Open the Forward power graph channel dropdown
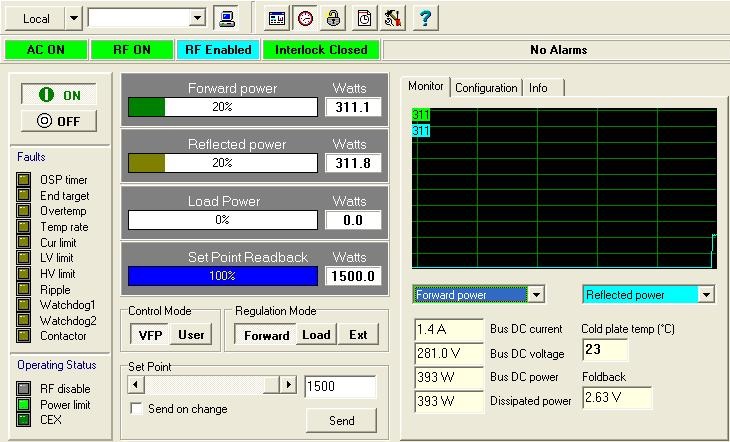 [536, 295]
